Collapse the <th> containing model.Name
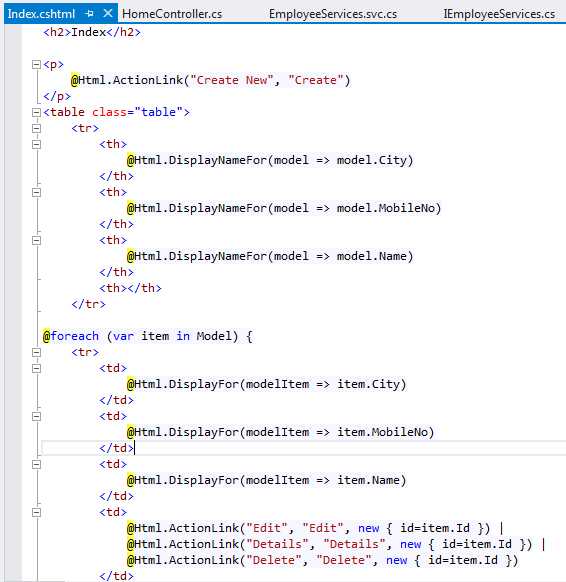 [x=36, y=241]
